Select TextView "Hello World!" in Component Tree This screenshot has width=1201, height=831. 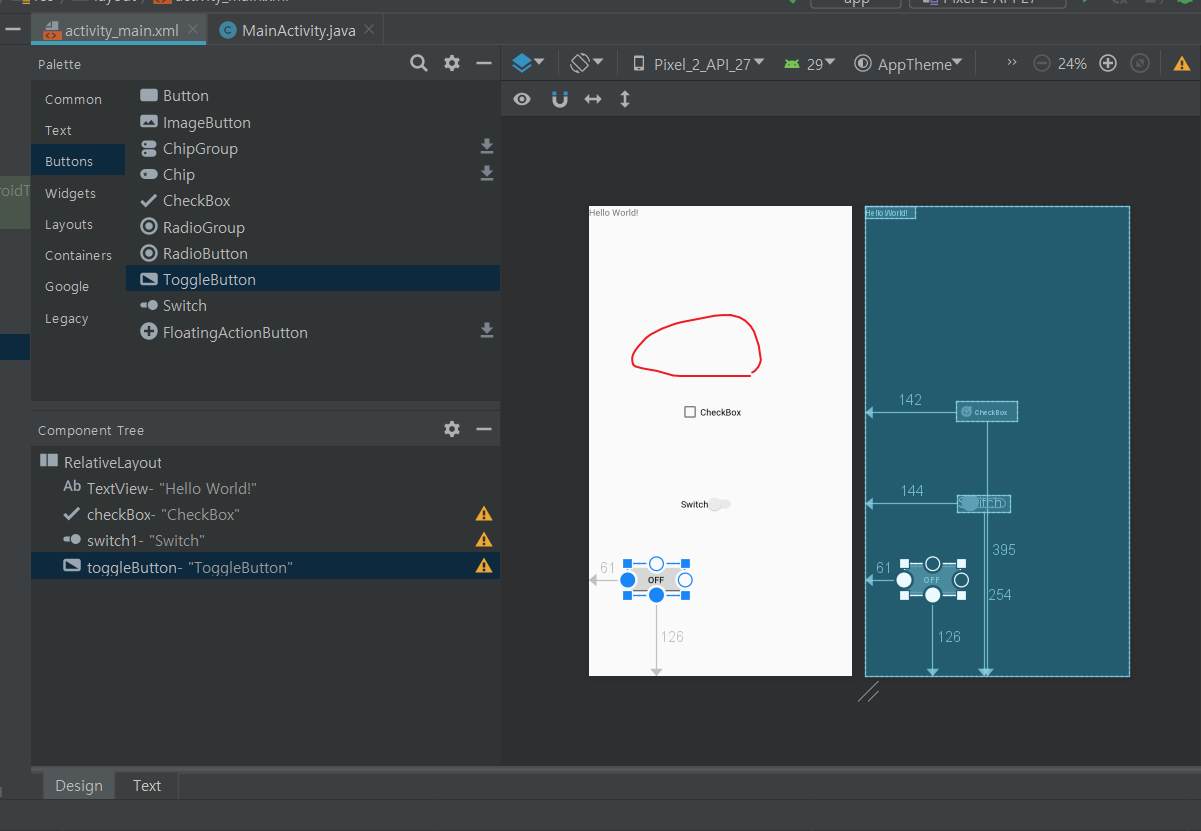tap(266, 488)
